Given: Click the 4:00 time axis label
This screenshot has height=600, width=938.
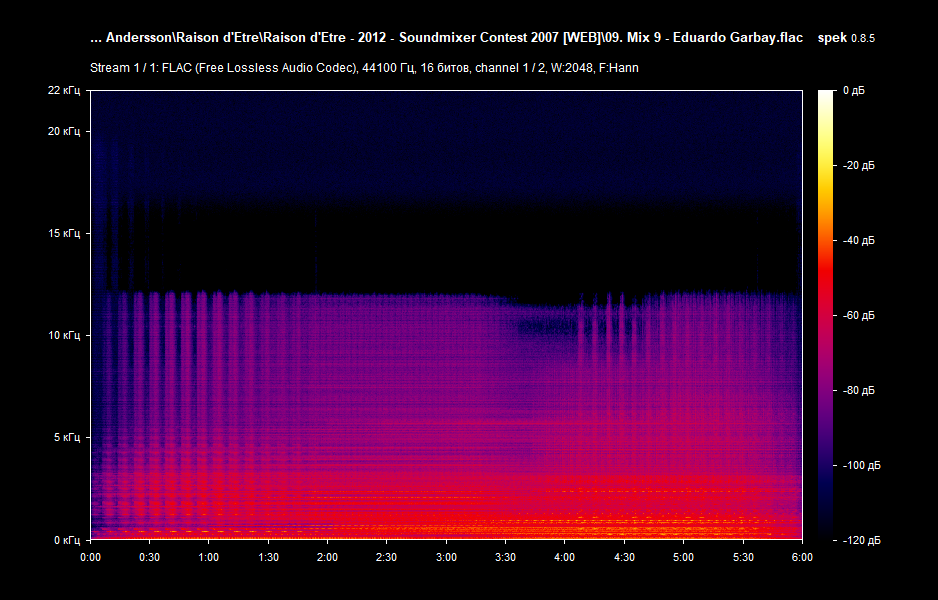Looking at the screenshot, I should tap(565, 558).
